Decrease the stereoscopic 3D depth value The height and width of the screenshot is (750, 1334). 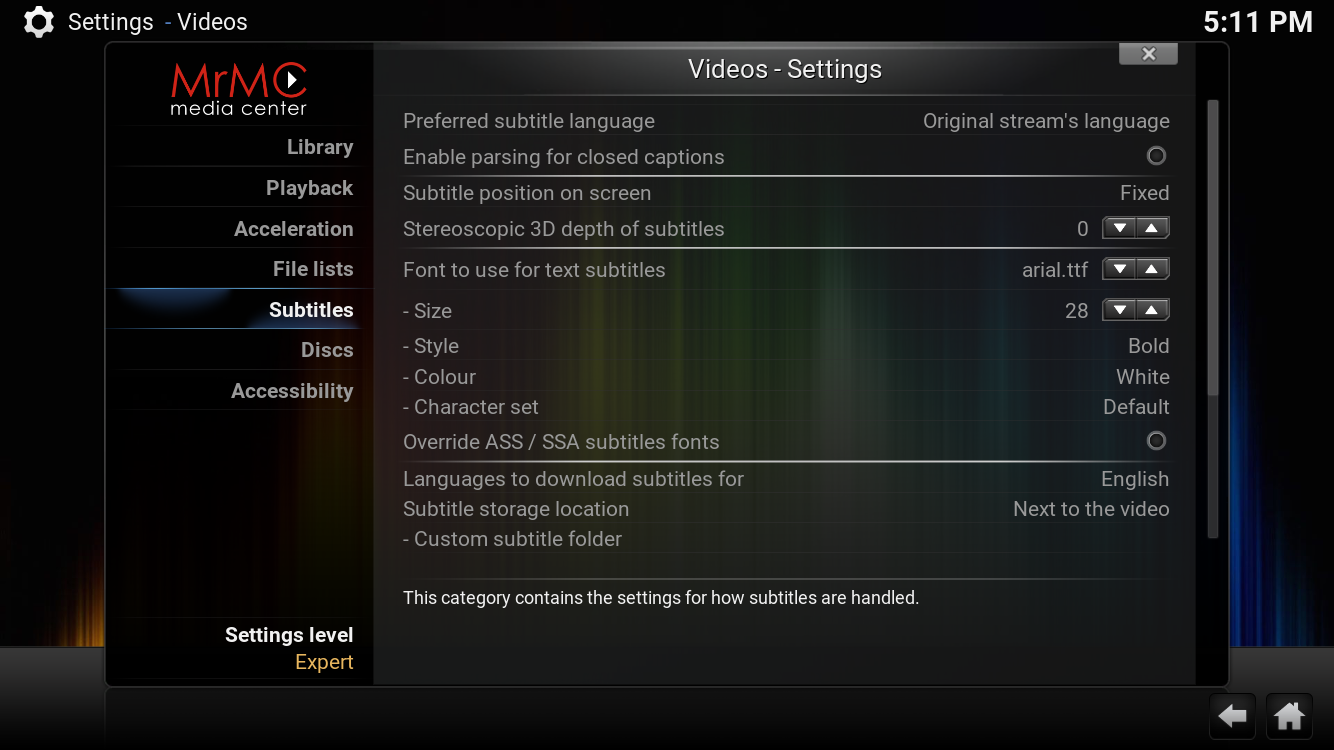coord(1120,229)
